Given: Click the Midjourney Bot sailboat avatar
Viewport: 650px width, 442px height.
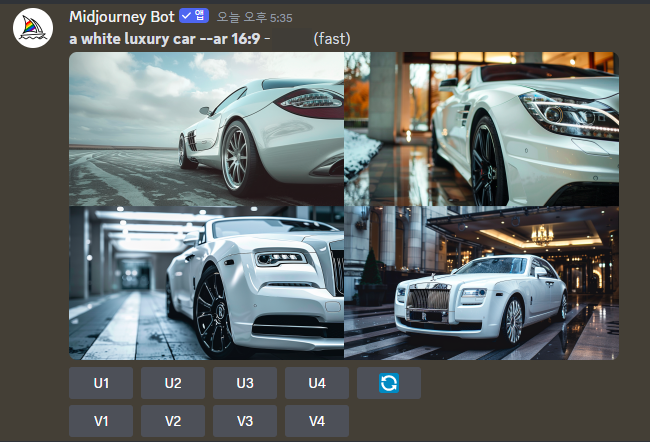Looking at the screenshot, I should click(33, 28).
